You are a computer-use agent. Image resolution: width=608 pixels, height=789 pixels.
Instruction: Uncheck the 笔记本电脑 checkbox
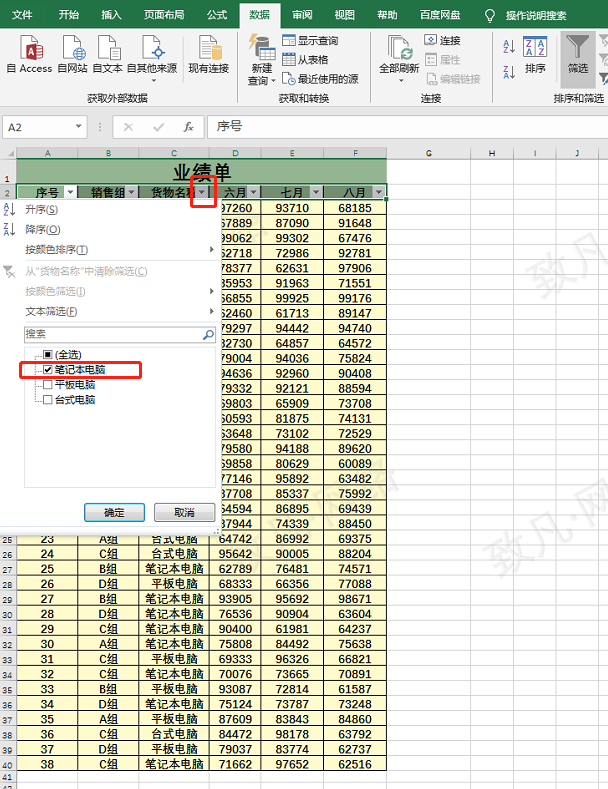48,370
